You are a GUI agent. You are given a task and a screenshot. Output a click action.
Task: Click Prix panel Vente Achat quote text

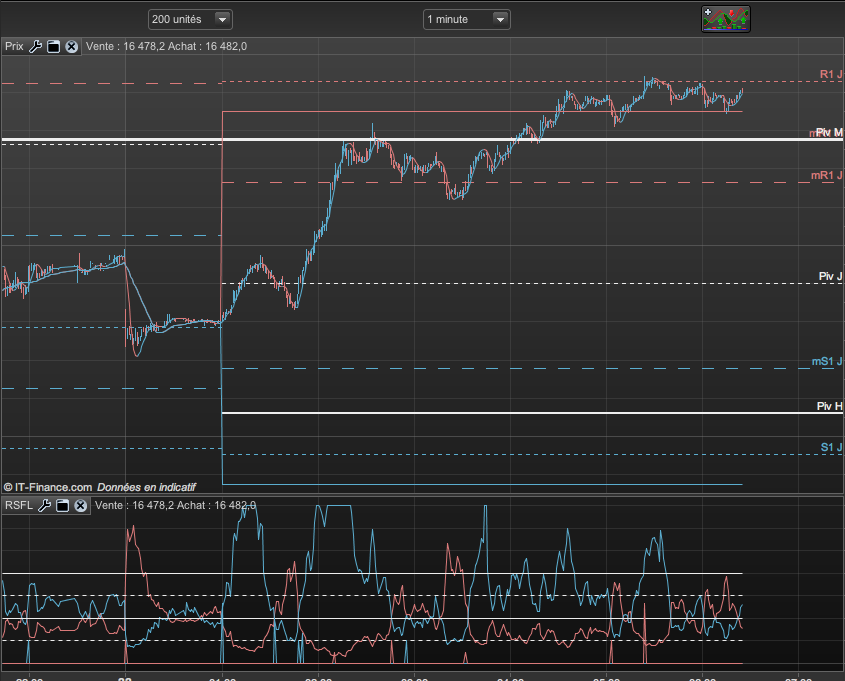[167, 46]
